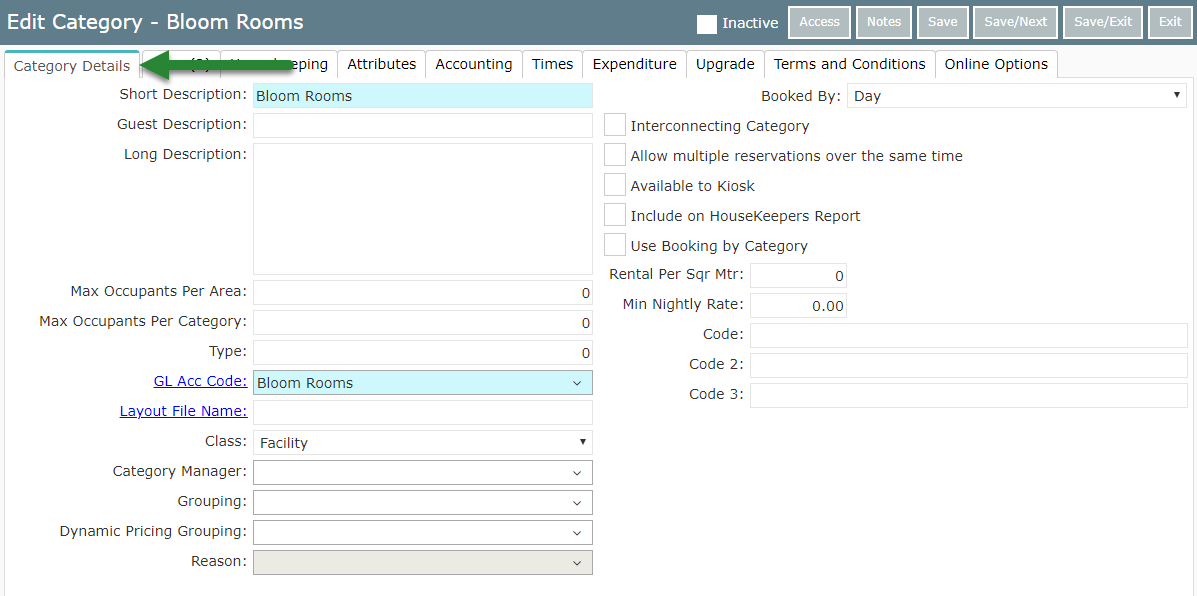Select the Category Details tab
Image resolution: width=1197 pixels, height=596 pixels.
[72, 66]
